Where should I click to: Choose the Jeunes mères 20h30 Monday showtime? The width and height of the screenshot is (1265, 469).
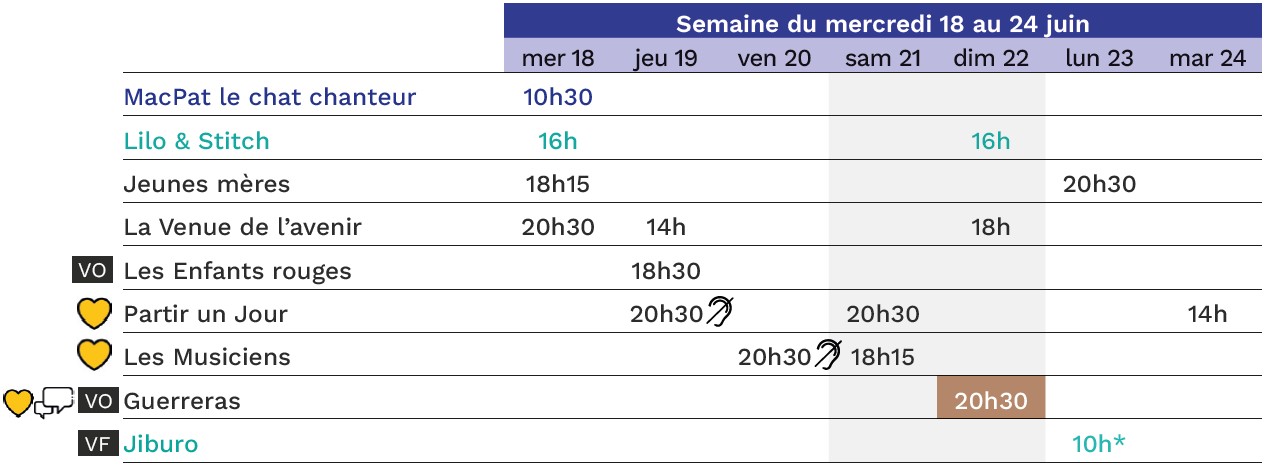1099,184
